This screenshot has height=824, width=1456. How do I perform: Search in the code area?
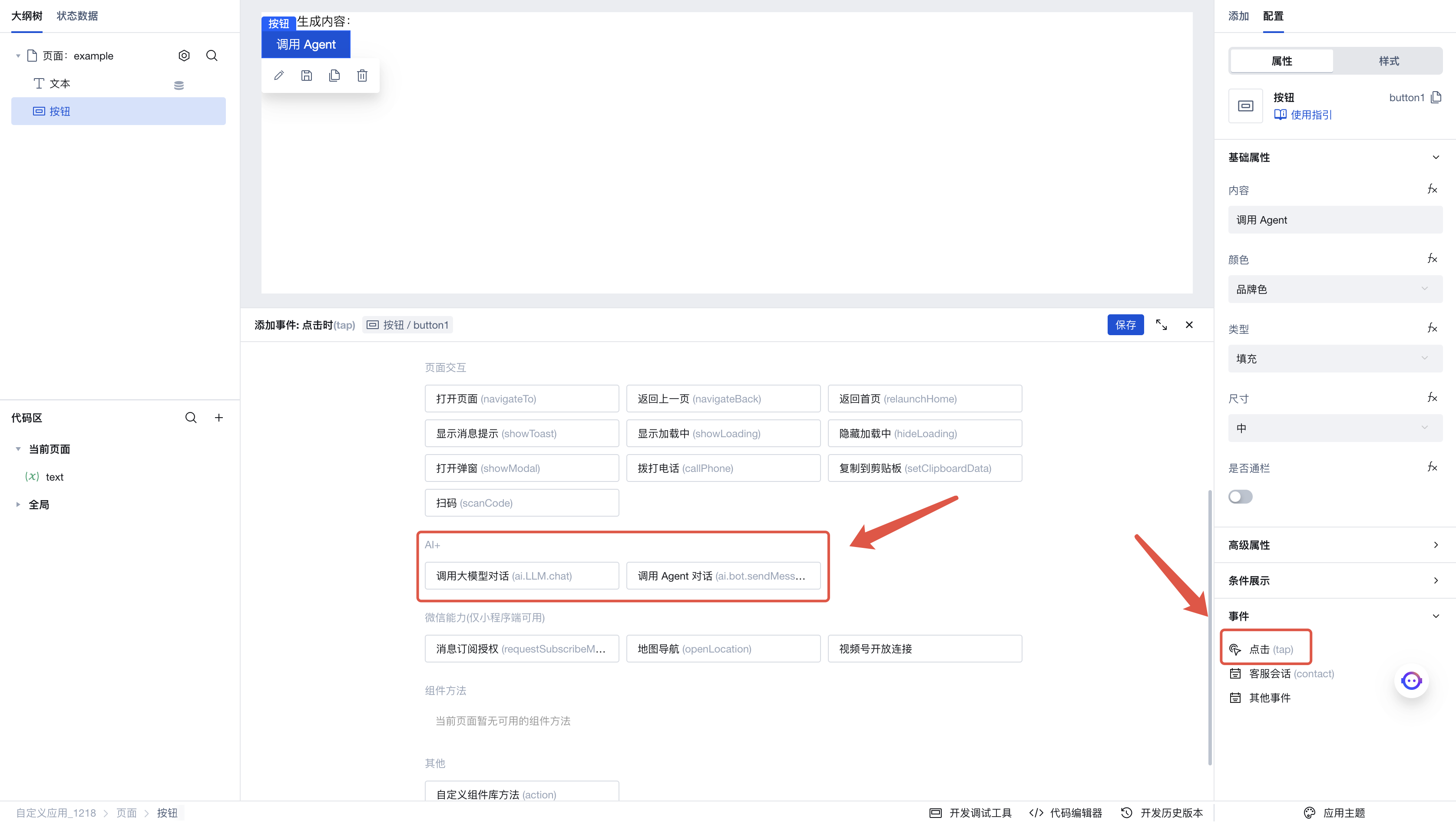(x=191, y=418)
